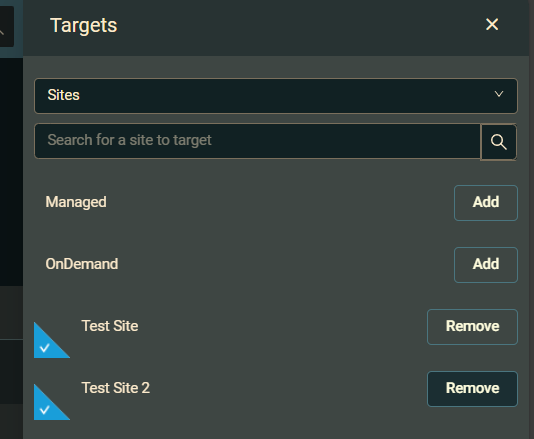Click the Targets panel heading
Image resolution: width=534 pixels, height=439 pixels.
click(83, 26)
